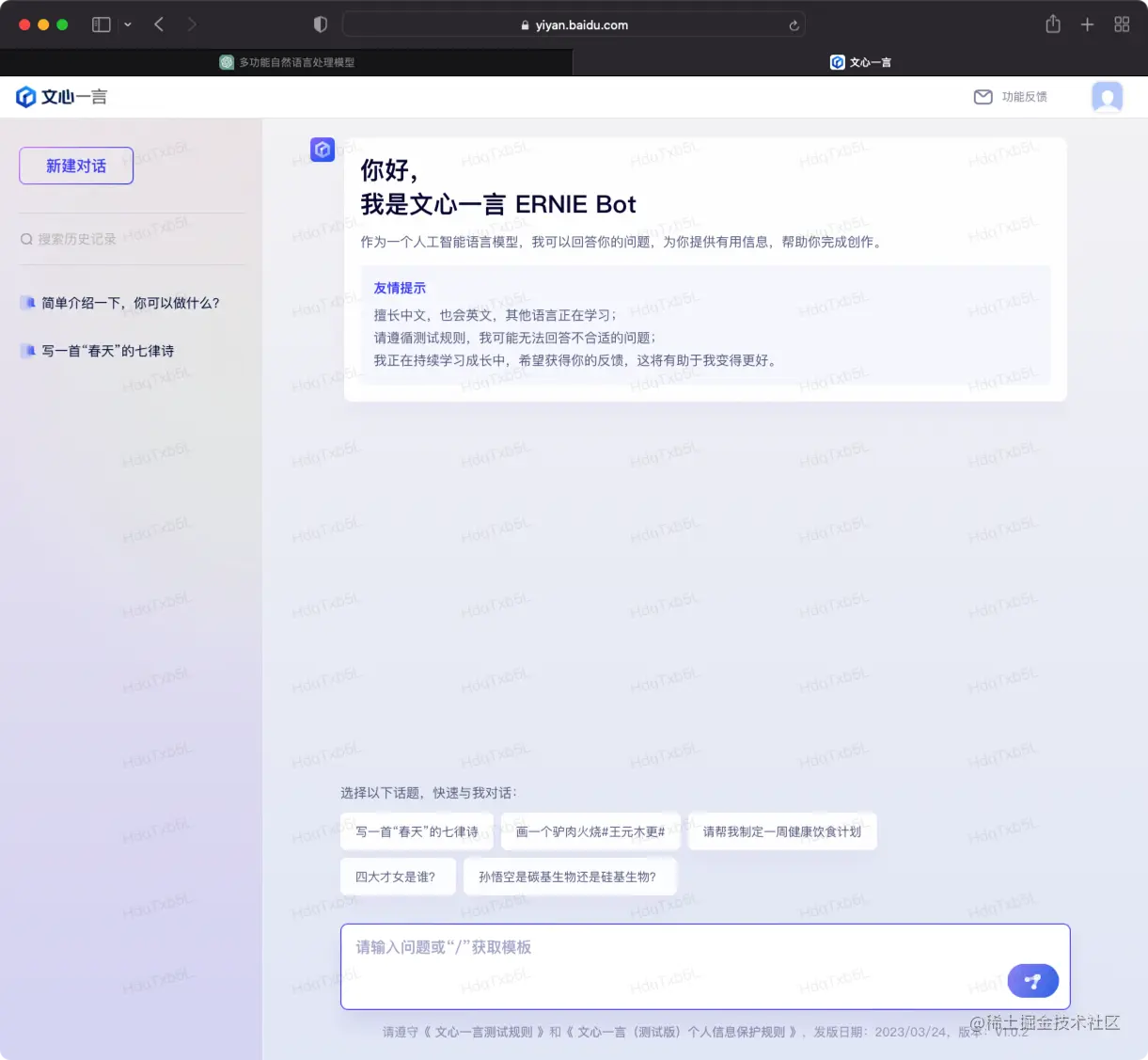Click the 文心一言 tab favicon

point(837,62)
